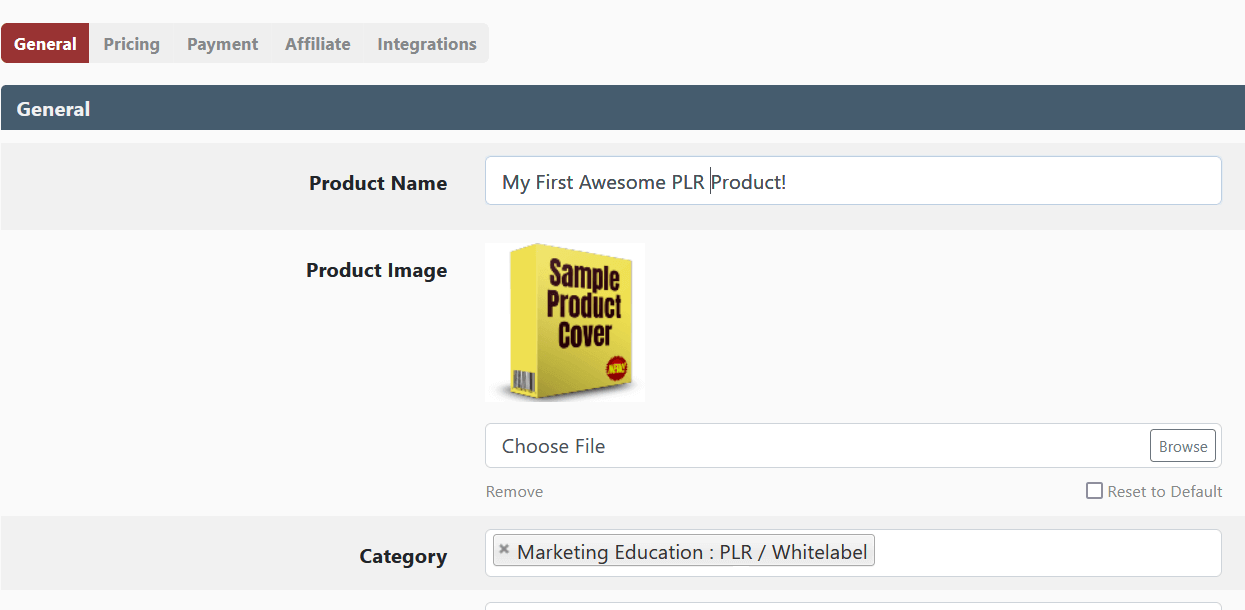Focus the Product Name text field
This screenshot has height=610, width=1245.
(x=950, y=181)
